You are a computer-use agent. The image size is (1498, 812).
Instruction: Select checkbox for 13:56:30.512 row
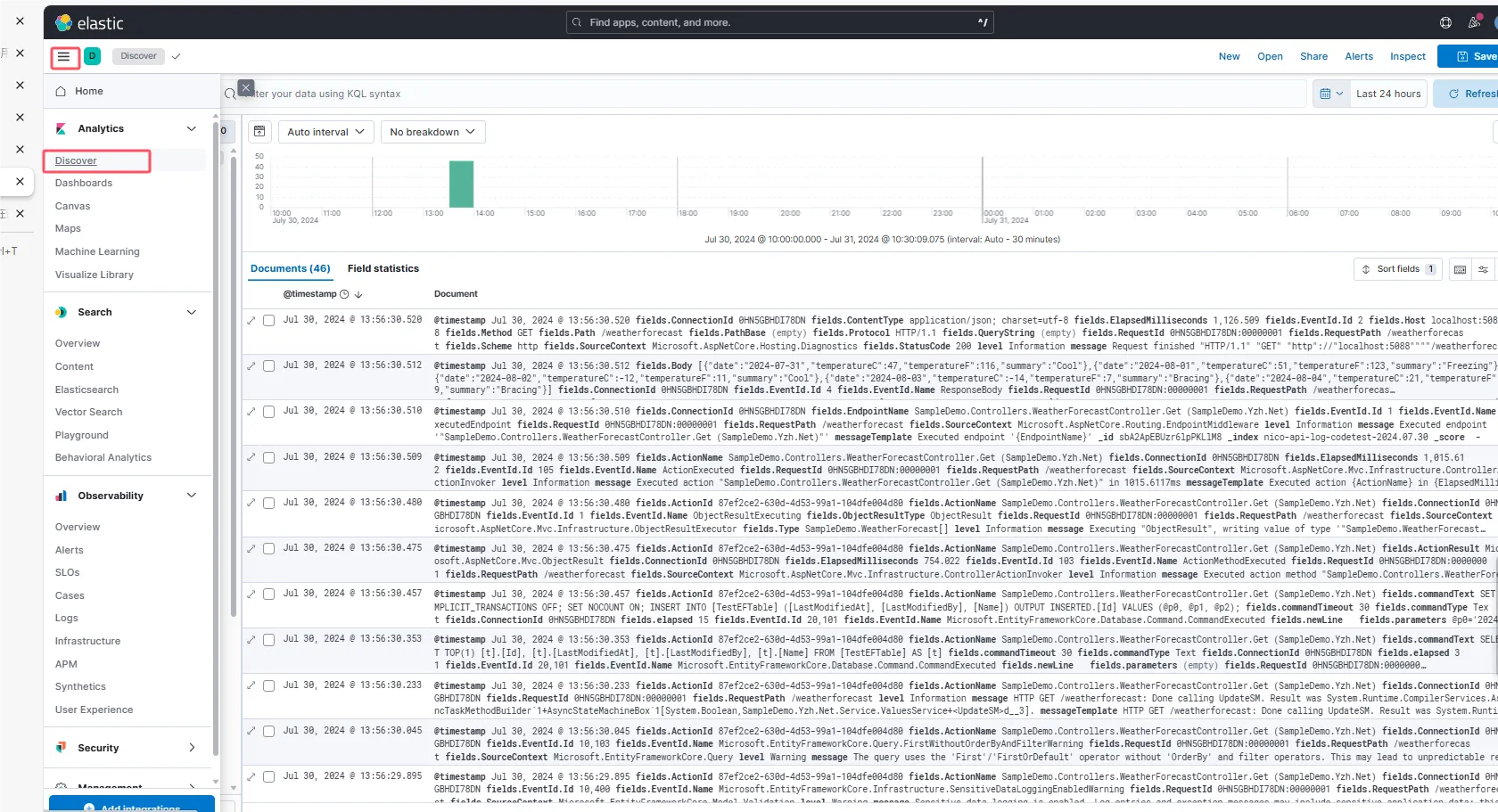click(x=268, y=365)
